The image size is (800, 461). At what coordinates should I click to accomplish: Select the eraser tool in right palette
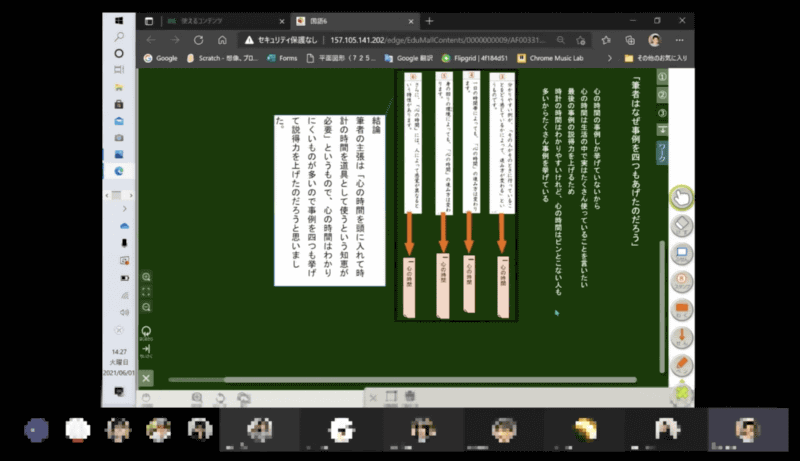pos(682,225)
